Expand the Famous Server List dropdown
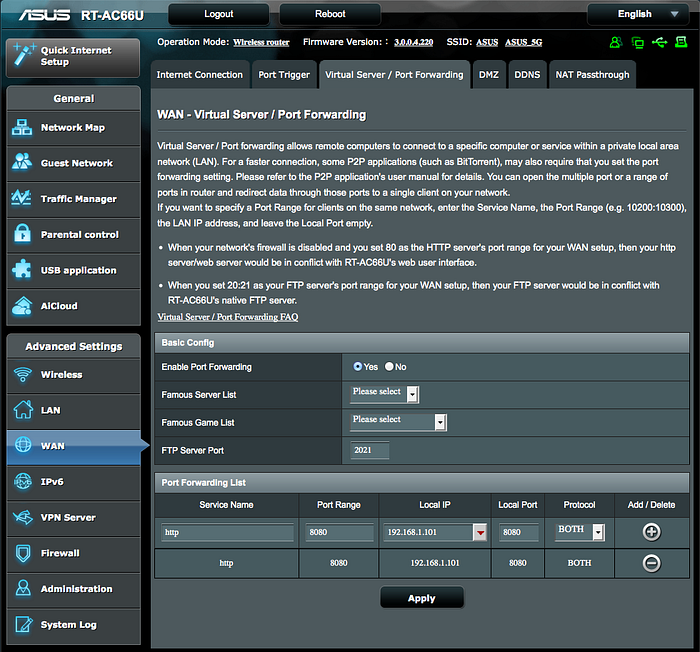This screenshot has width=700, height=652. pyautogui.click(x=384, y=394)
